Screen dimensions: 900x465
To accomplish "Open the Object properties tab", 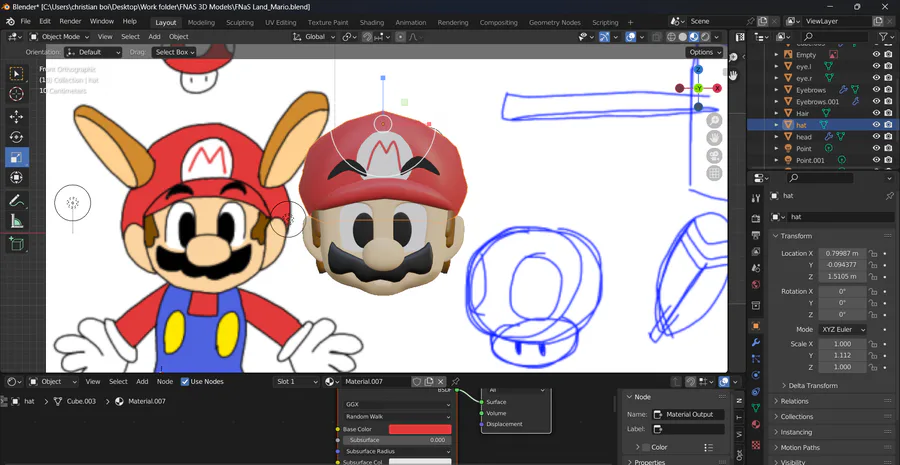I will [x=756, y=326].
